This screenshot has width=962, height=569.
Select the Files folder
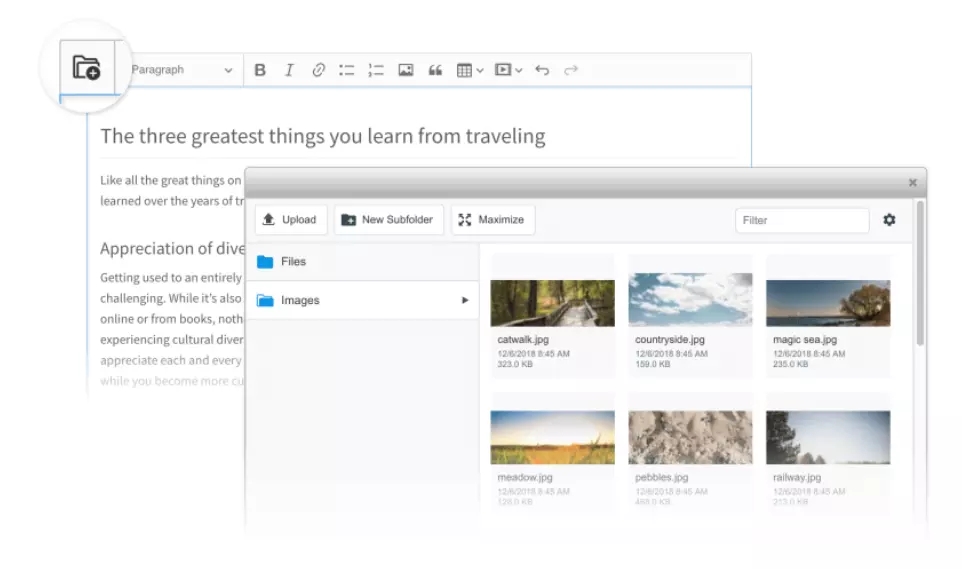click(293, 262)
